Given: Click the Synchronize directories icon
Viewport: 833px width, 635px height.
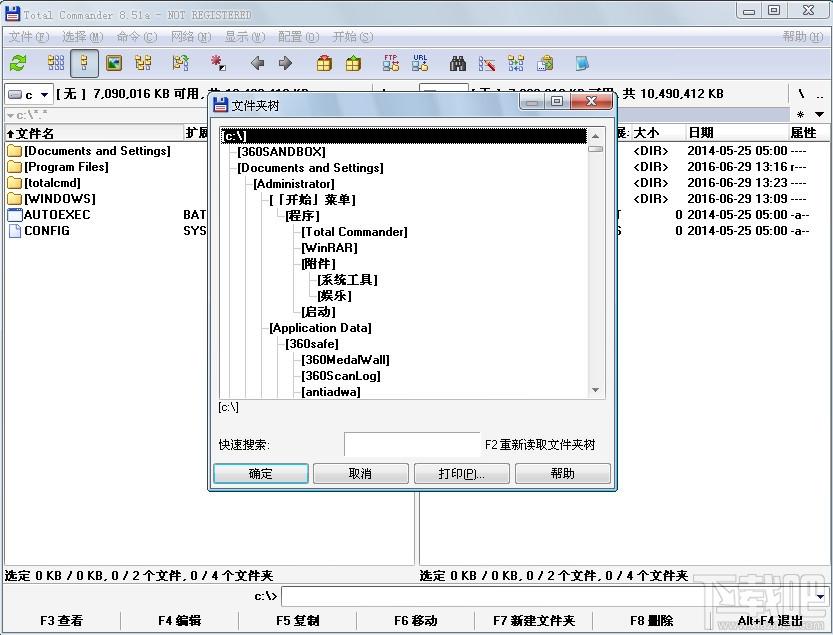Looking at the screenshot, I should click(515, 63).
